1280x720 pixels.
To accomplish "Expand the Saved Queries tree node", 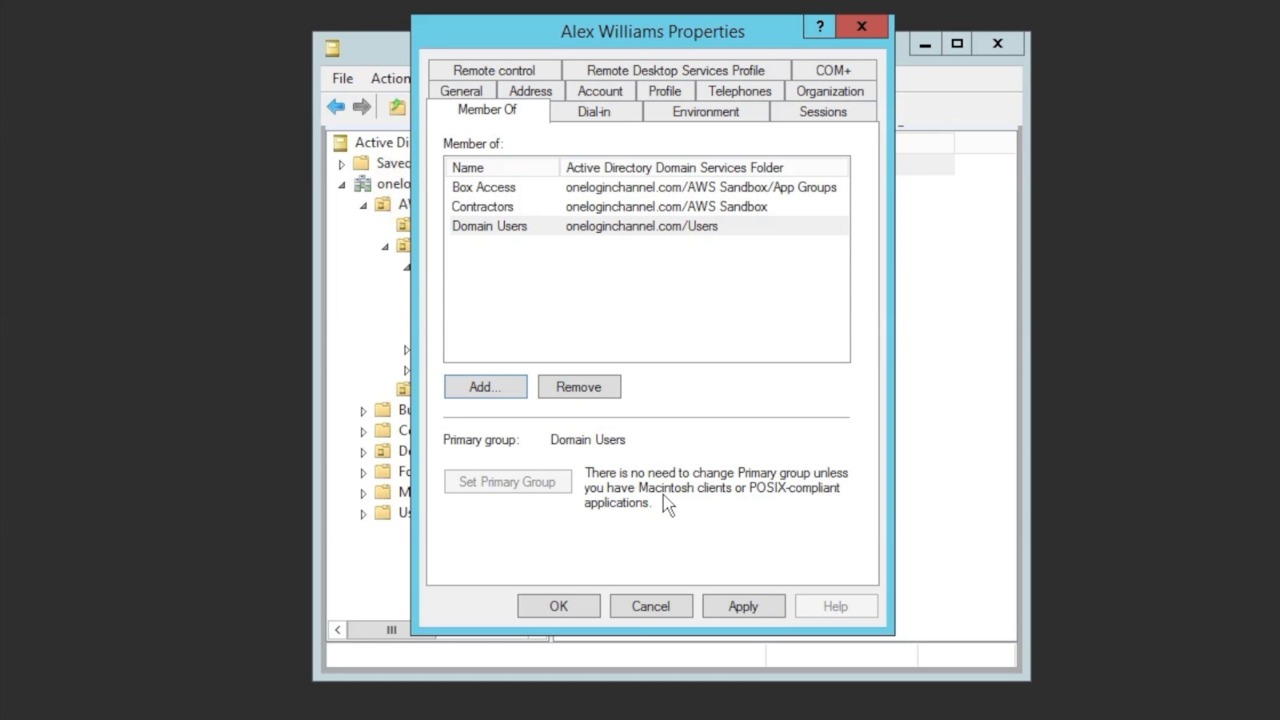I will (x=342, y=164).
